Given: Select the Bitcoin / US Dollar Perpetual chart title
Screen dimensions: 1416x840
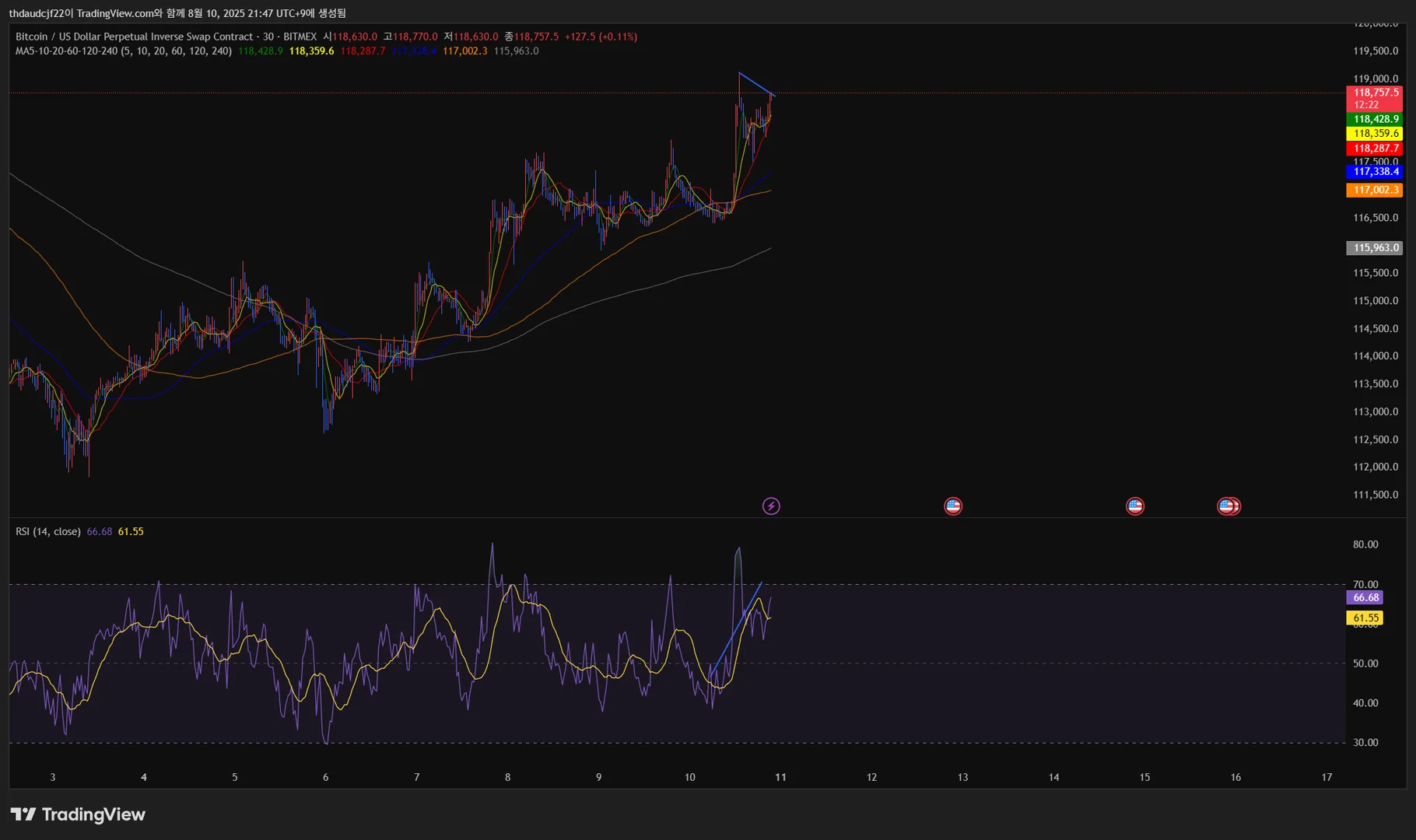Looking at the screenshot, I should (x=166, y=37).
